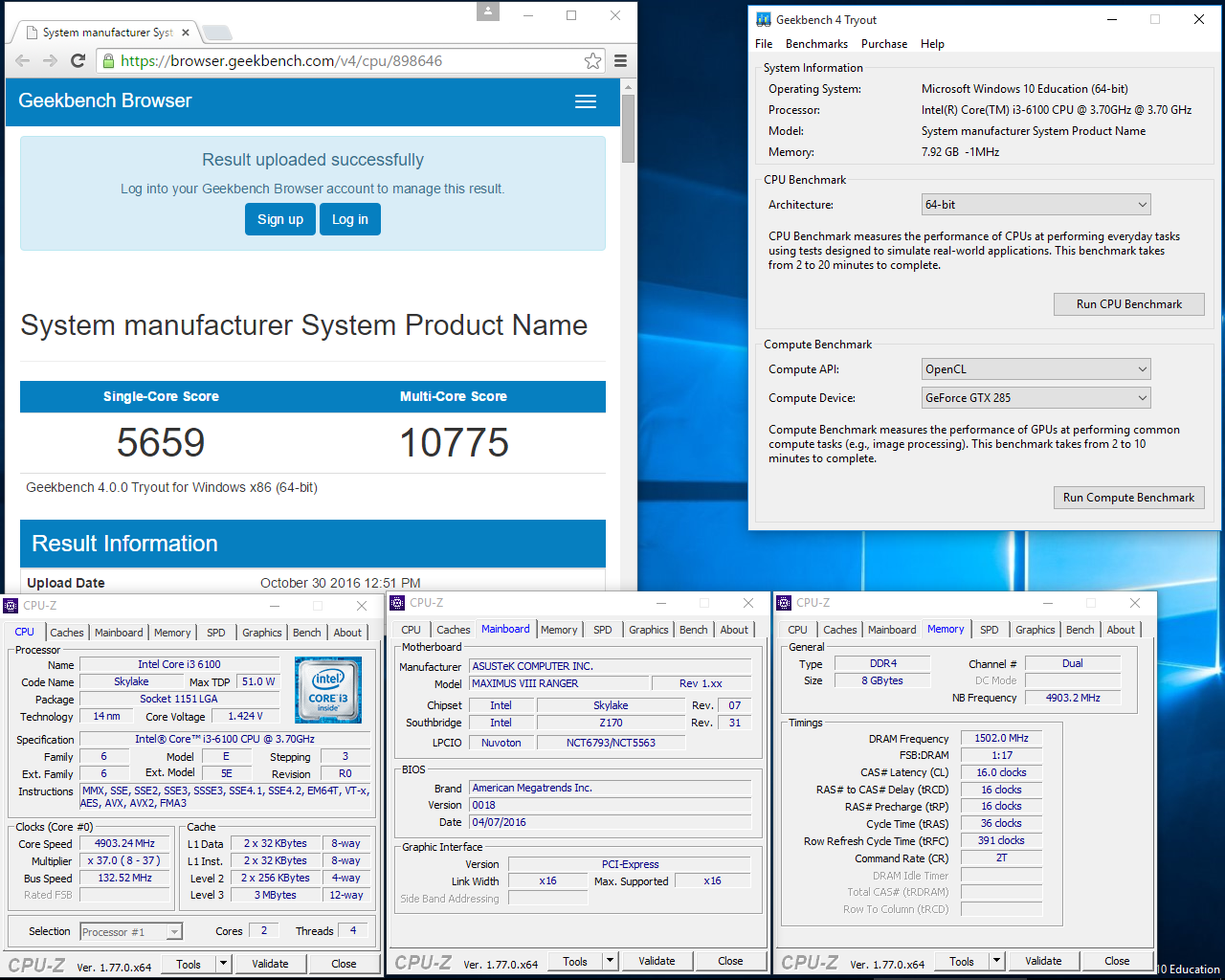Click the CPU-Z icon in the Mainboard window
The height and width of the screenshot is (980, 1225).
(397, 603)
